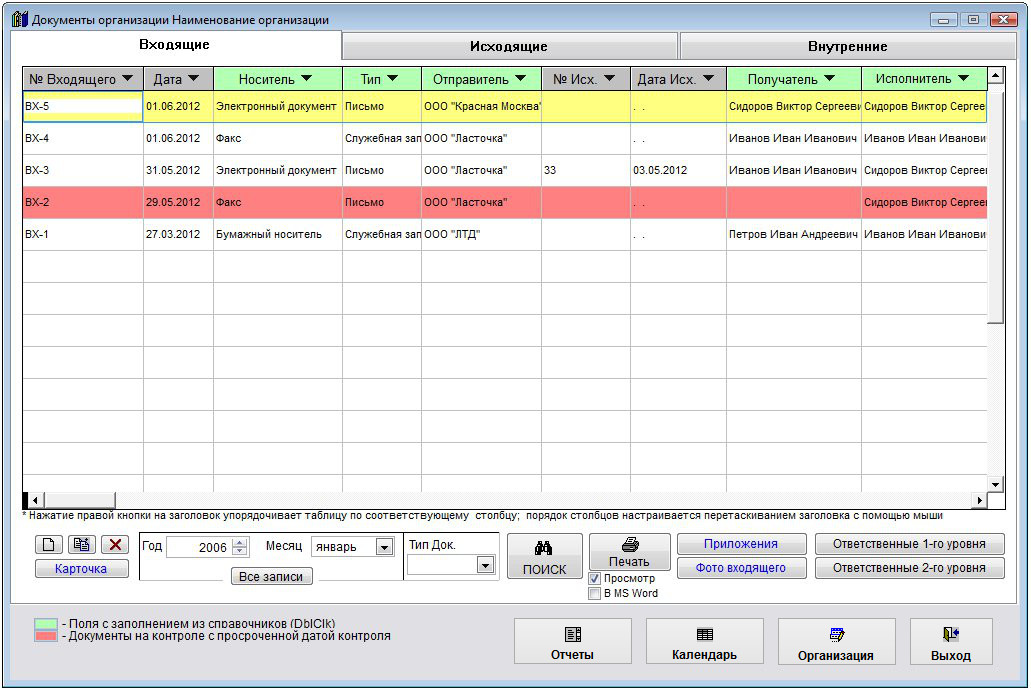Click the copy record icon

point(82,545)
